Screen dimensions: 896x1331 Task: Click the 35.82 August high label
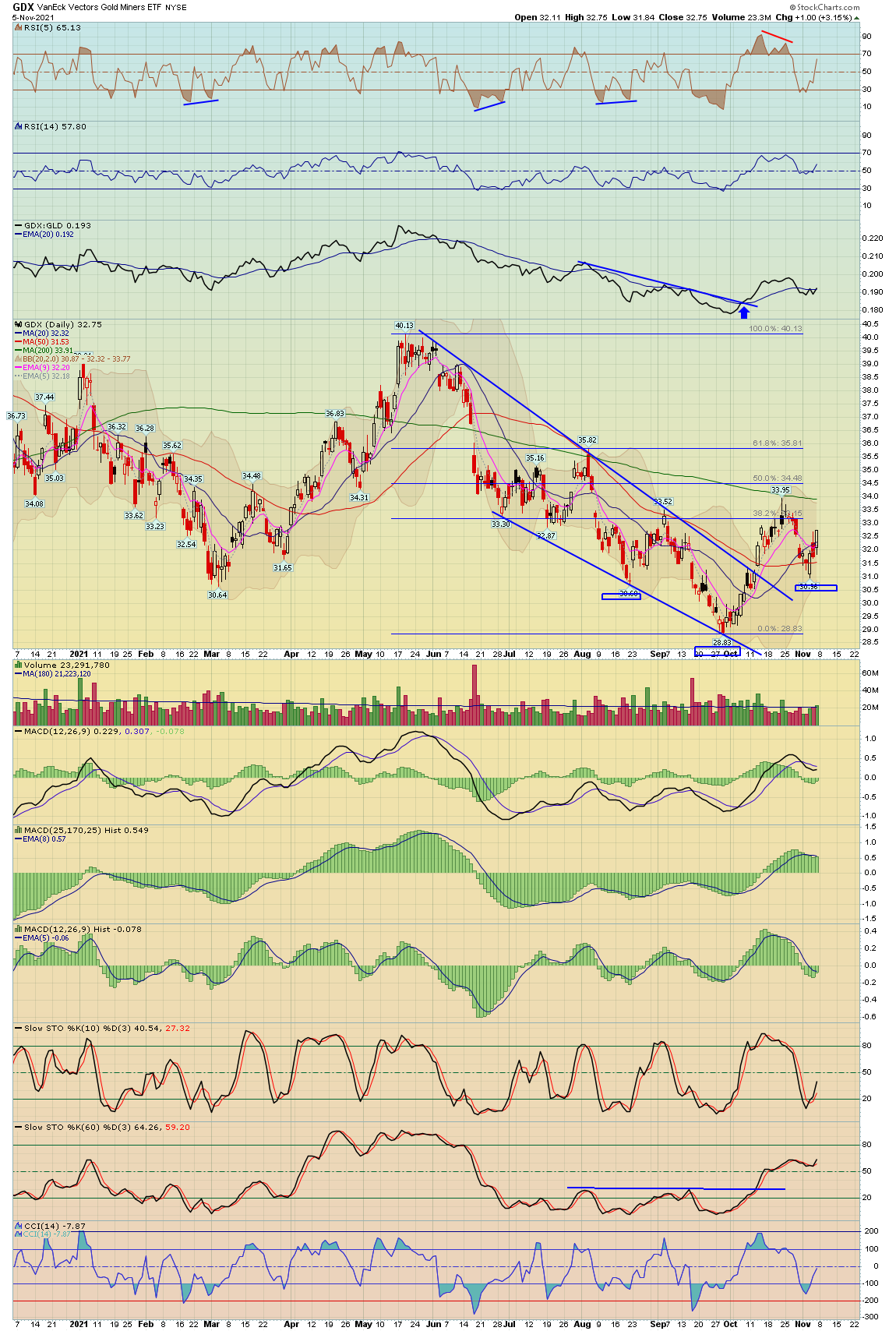[587, 440]
